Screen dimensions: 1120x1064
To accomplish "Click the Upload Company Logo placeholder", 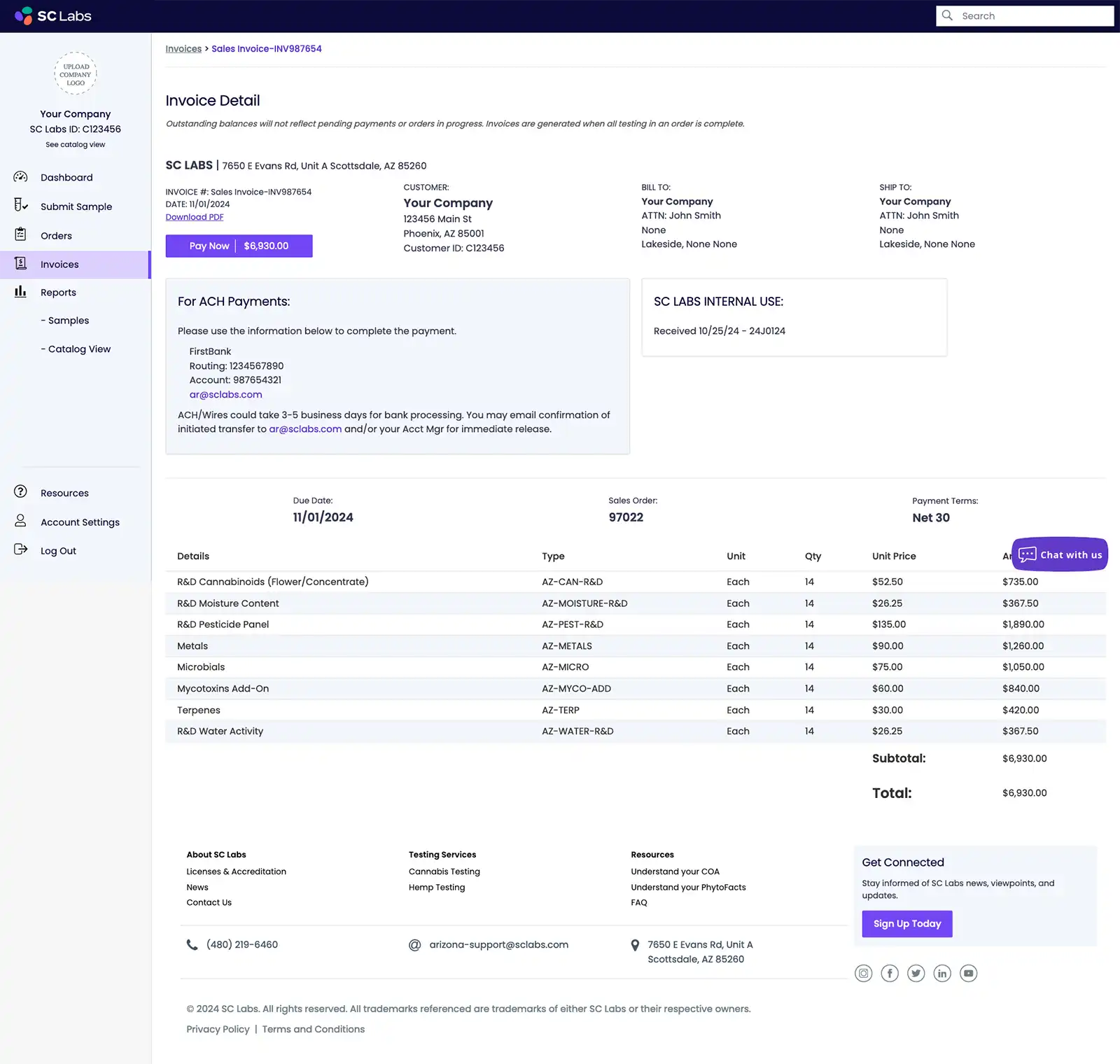I will click(x=75, y=73).
